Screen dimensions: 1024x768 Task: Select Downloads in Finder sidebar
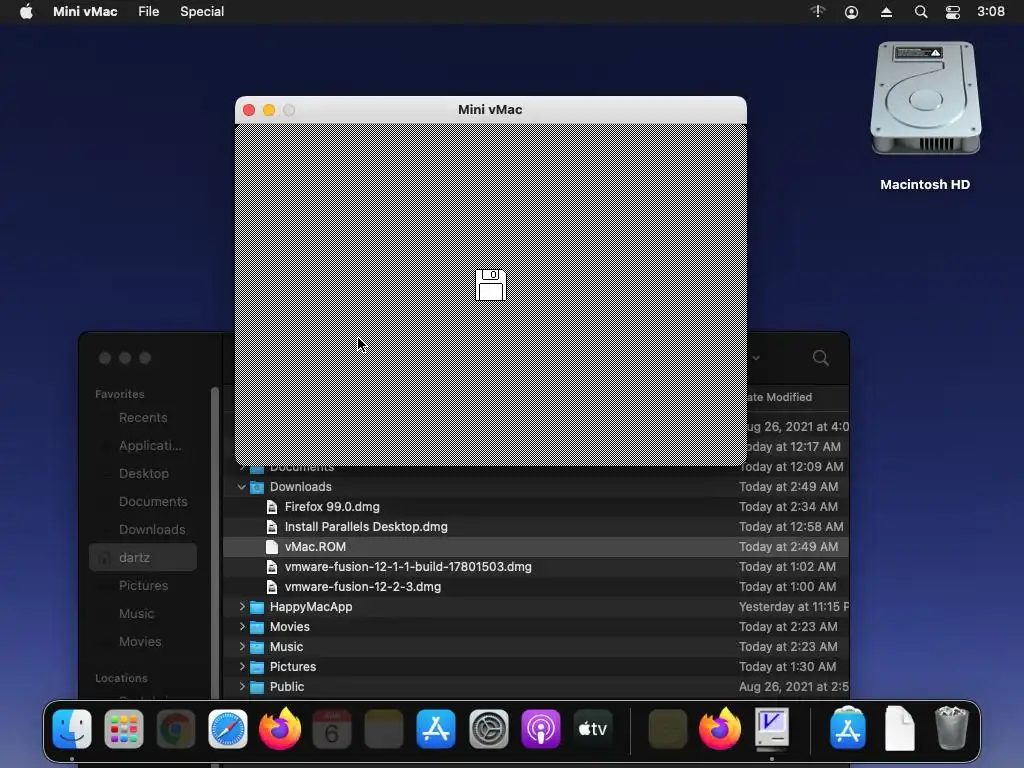[x=152, y=530]
